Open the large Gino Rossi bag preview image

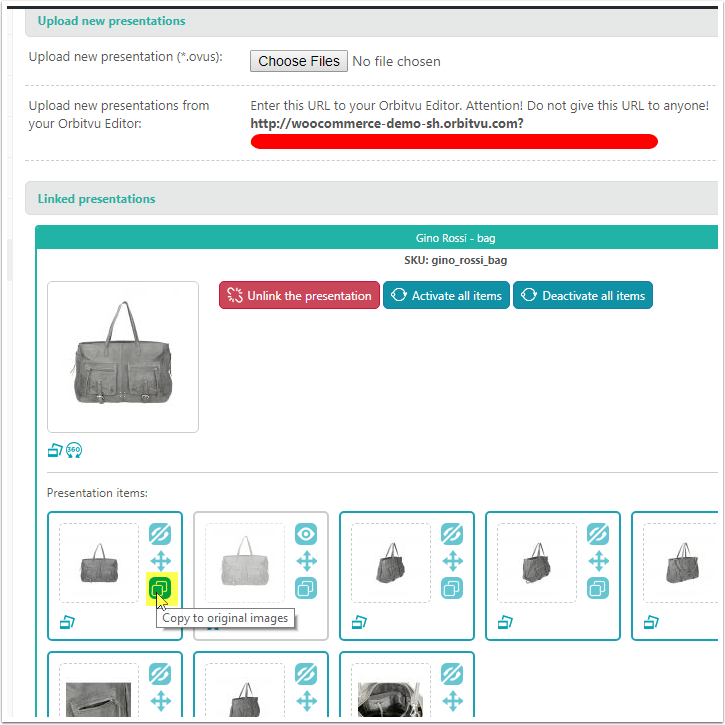123,357
